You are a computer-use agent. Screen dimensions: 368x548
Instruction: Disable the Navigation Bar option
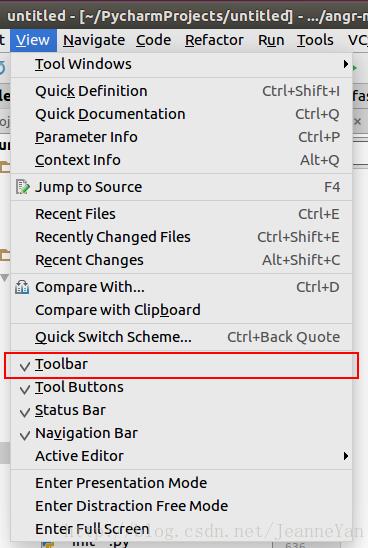[181, 433]
